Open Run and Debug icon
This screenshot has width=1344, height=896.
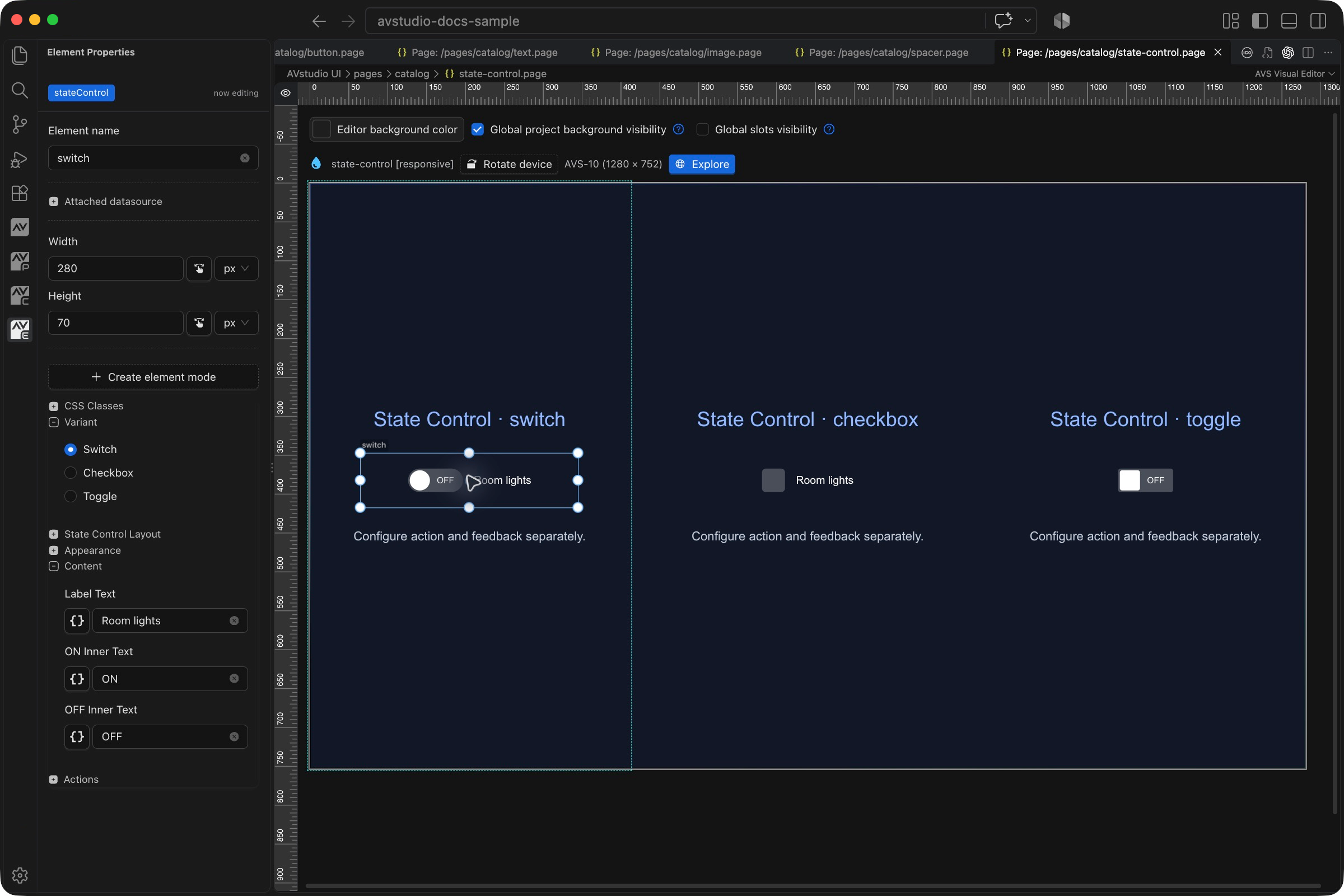tap(20, 159)
